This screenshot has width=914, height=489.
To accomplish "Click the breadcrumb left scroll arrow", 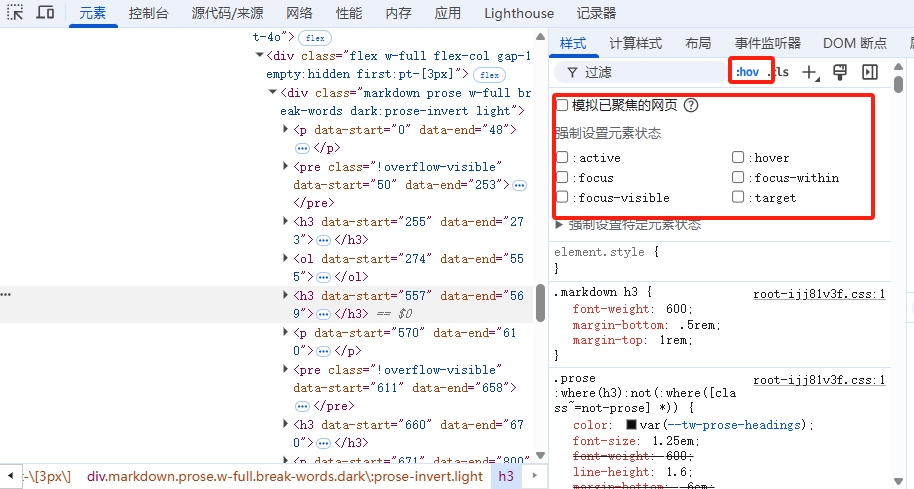I will (x=10, y=476).
